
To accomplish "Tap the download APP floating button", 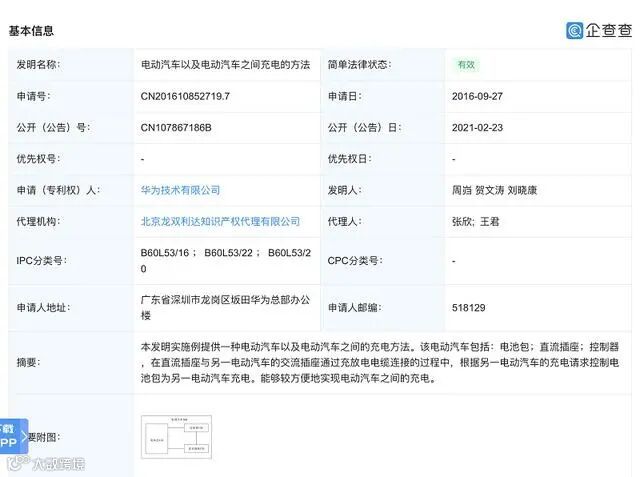I will (14, 436).
